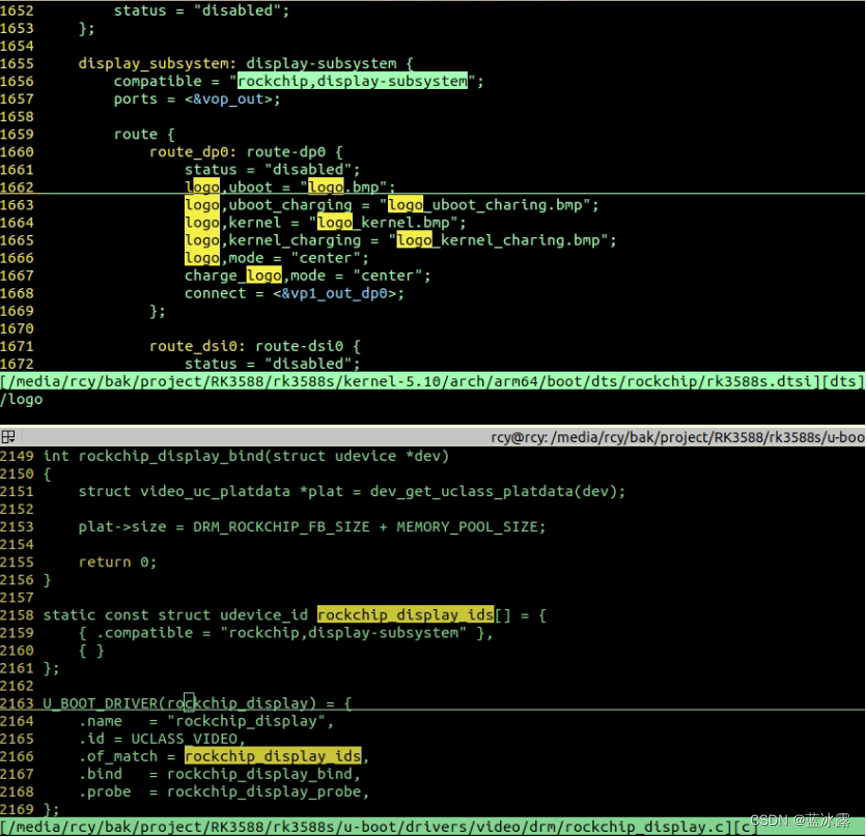
Task: Click highlighted rockchip_display_ids on .of_match line
Action: click(273, 756)
